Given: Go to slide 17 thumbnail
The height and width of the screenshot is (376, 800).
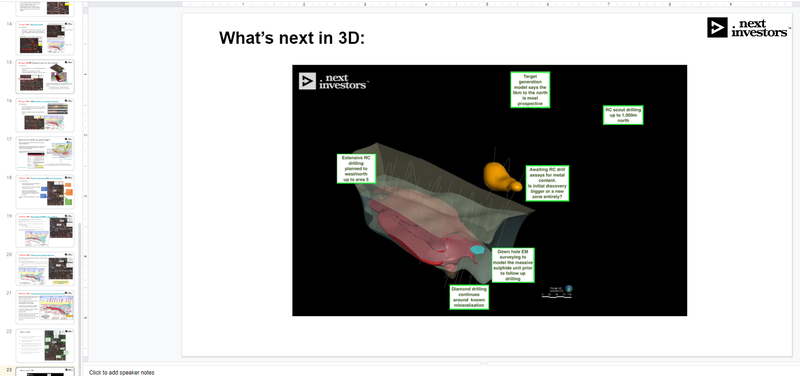Looking at the screenshot, I should pyautogui.click(x=45, y=153).
